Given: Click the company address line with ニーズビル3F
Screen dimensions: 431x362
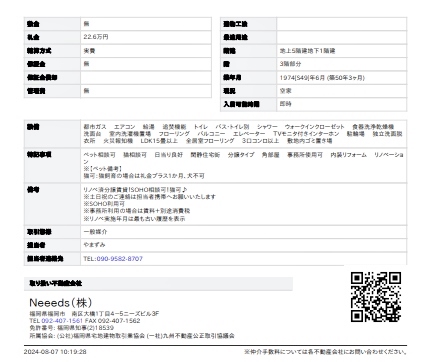Looking at the screenshot, I should tap(94, 314).
